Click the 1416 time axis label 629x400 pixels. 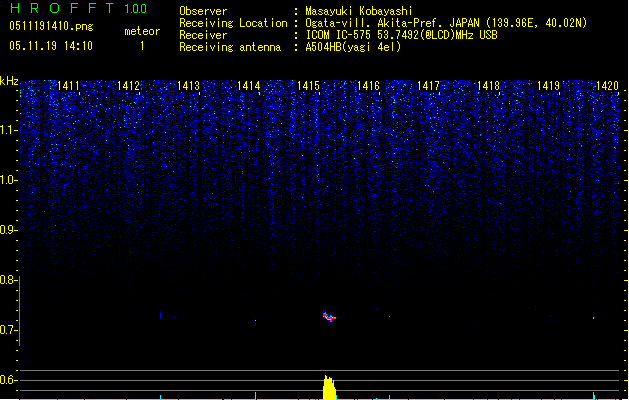click(x=368, y=86)
